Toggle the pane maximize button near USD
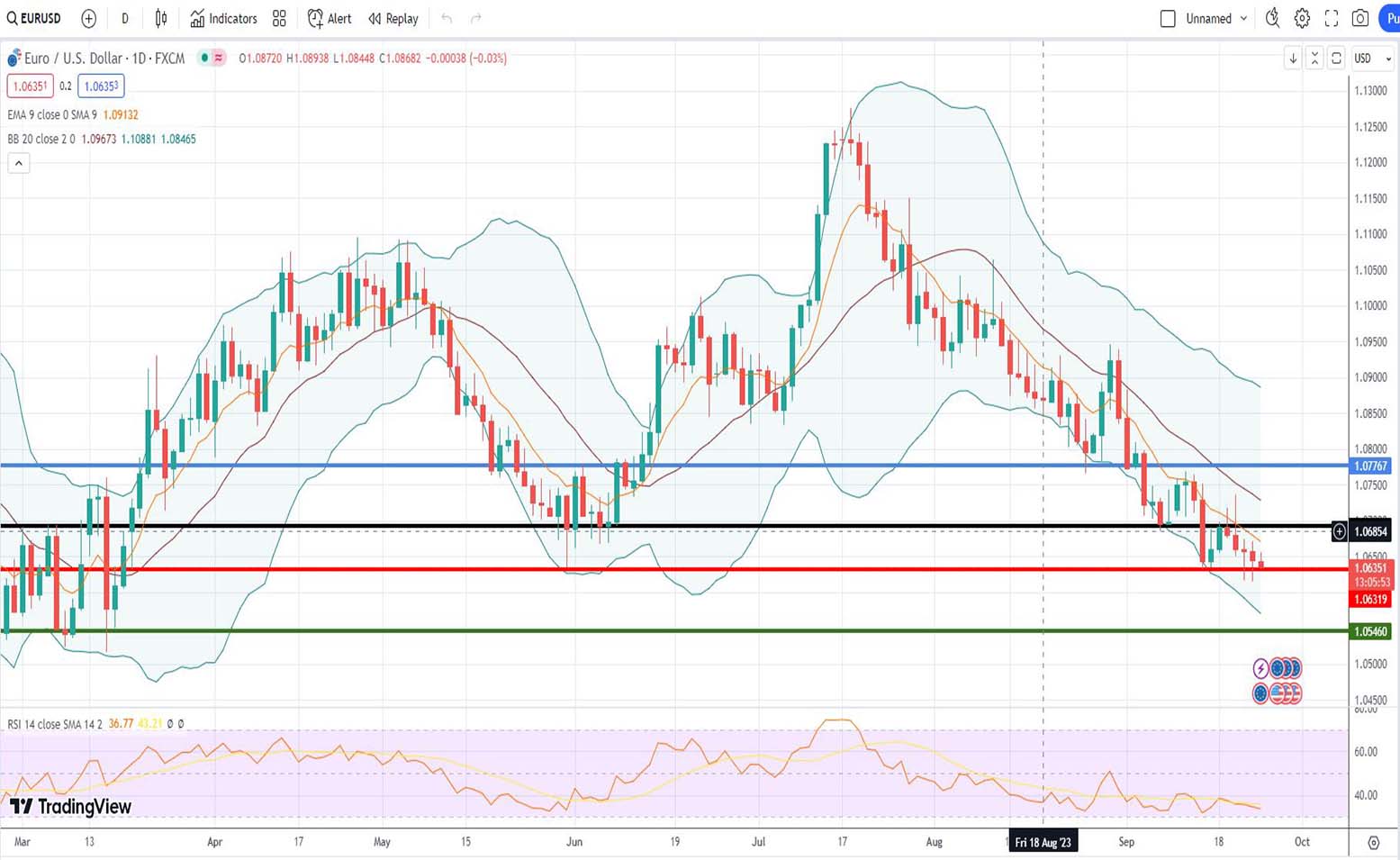The width and height of the screenshot is (1400, 860). [1336, 59]
